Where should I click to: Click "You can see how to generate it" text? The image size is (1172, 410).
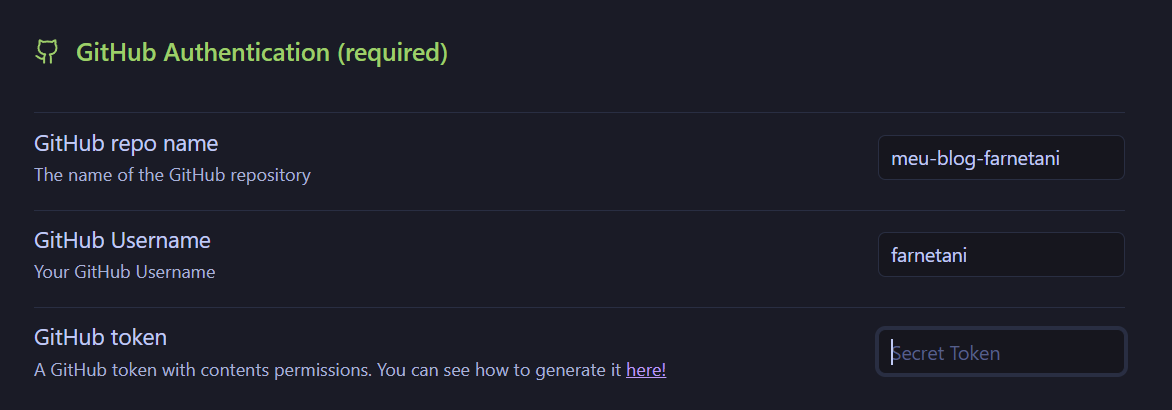pos(500,370)
